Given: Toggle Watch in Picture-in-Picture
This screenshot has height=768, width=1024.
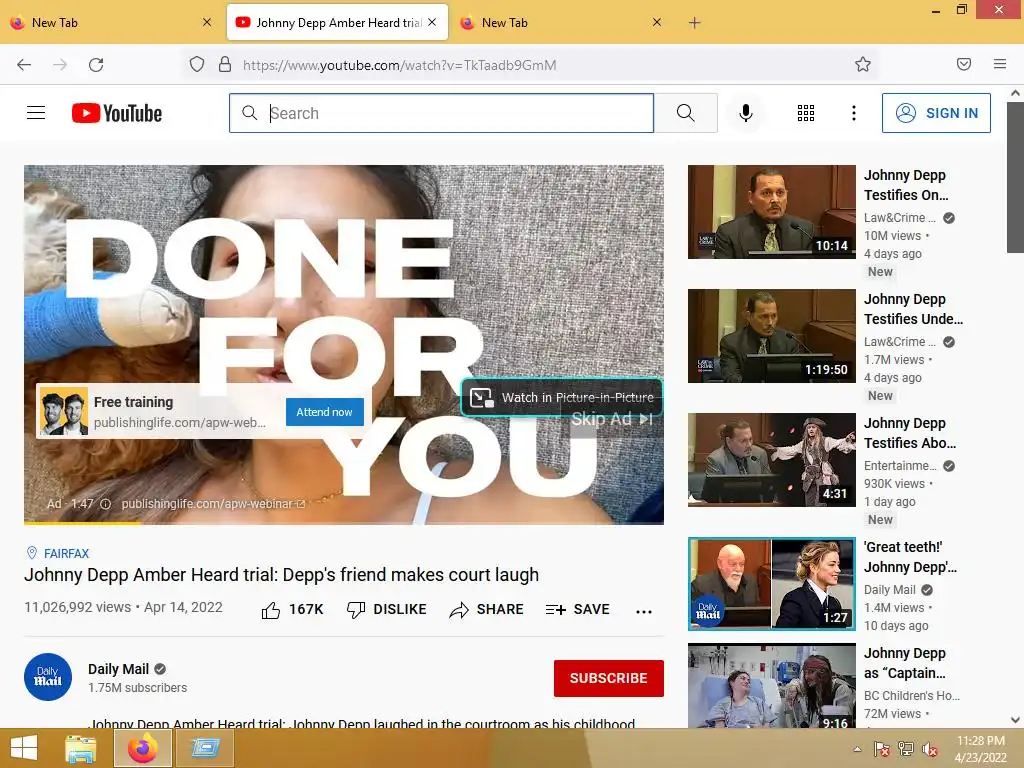Looking at the screenshot, I should click(x=562, y=397).
